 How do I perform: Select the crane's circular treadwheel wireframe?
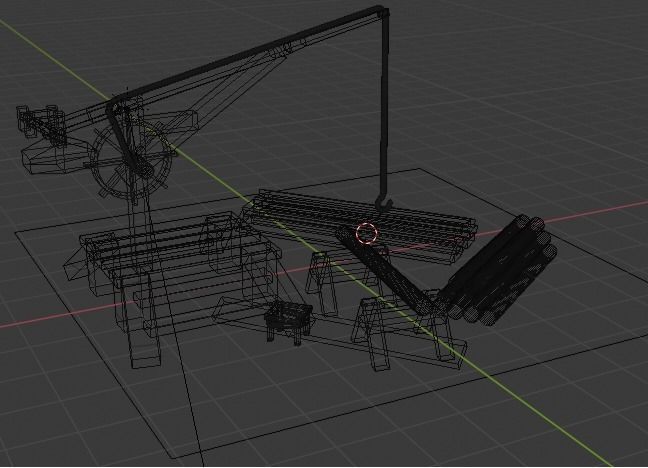[x=131, y=160]
